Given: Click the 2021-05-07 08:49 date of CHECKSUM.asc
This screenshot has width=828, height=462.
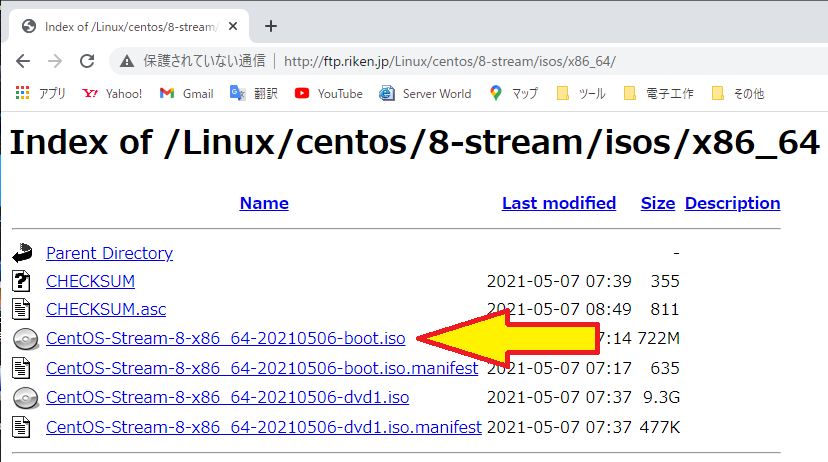Looking at the screenshot, I should tap(559, 309).
